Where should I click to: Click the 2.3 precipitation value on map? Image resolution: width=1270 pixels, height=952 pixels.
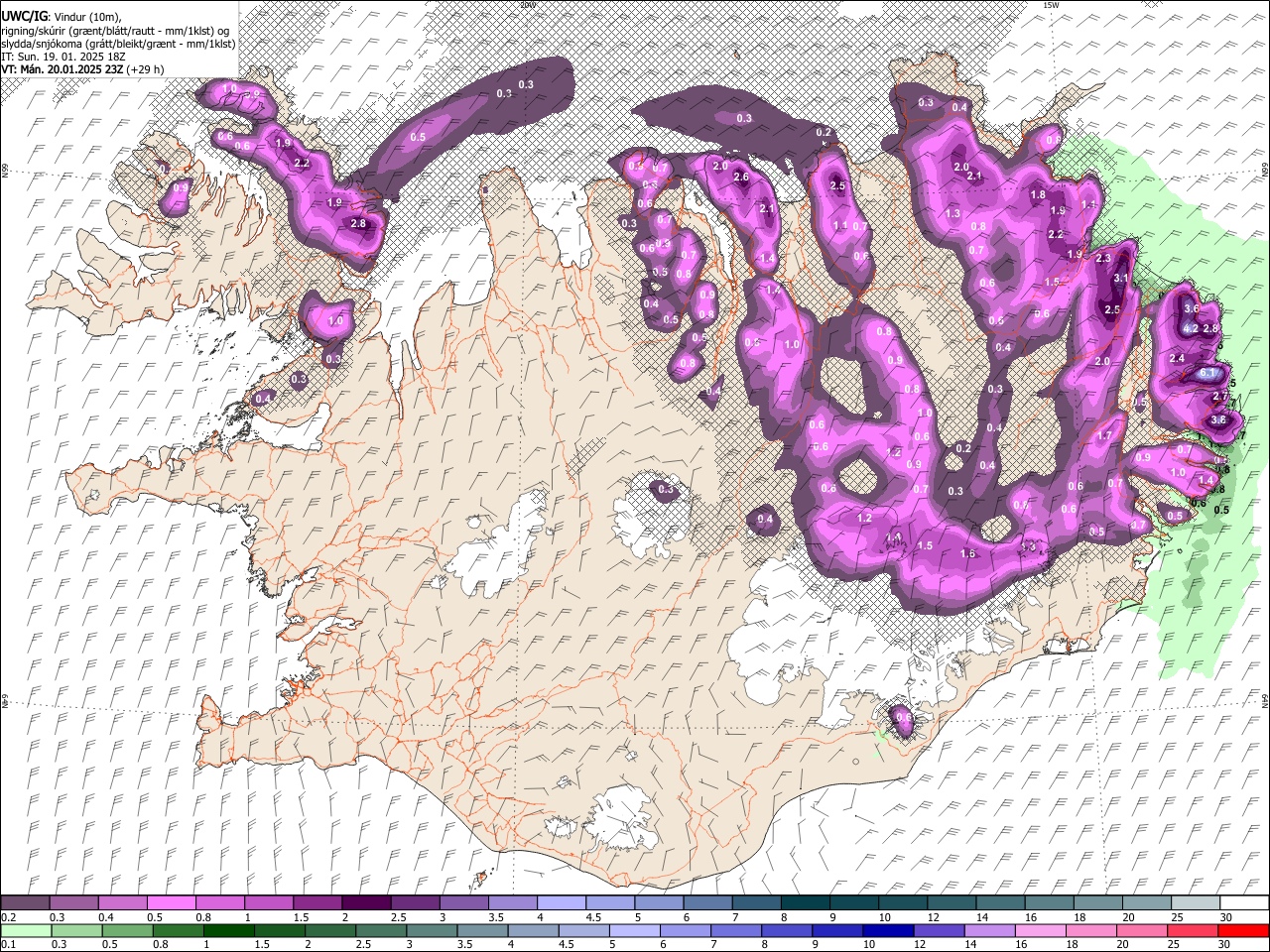click(x=1103, y=258)
